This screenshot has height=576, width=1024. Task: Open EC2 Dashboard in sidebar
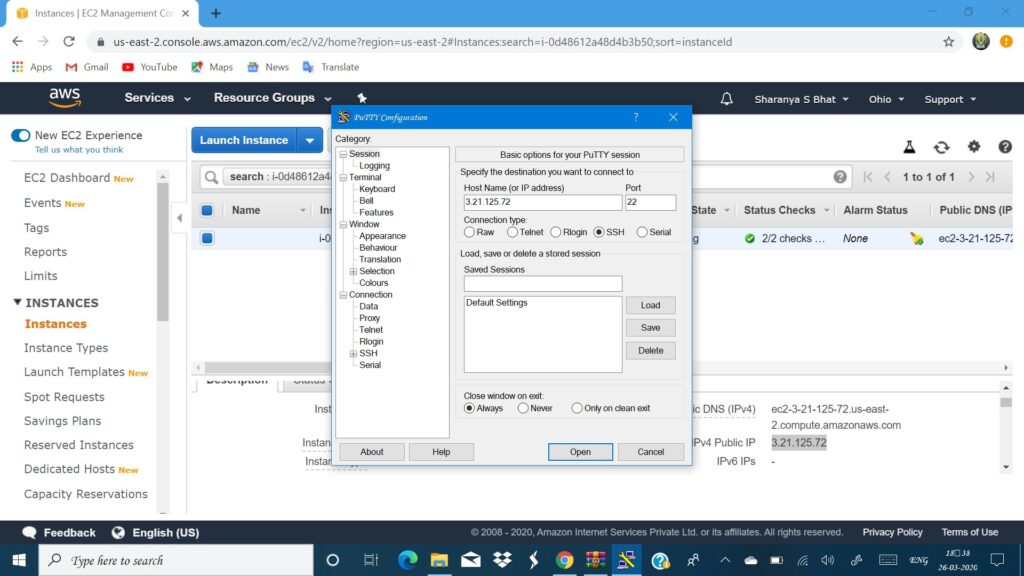click(67, 178)
